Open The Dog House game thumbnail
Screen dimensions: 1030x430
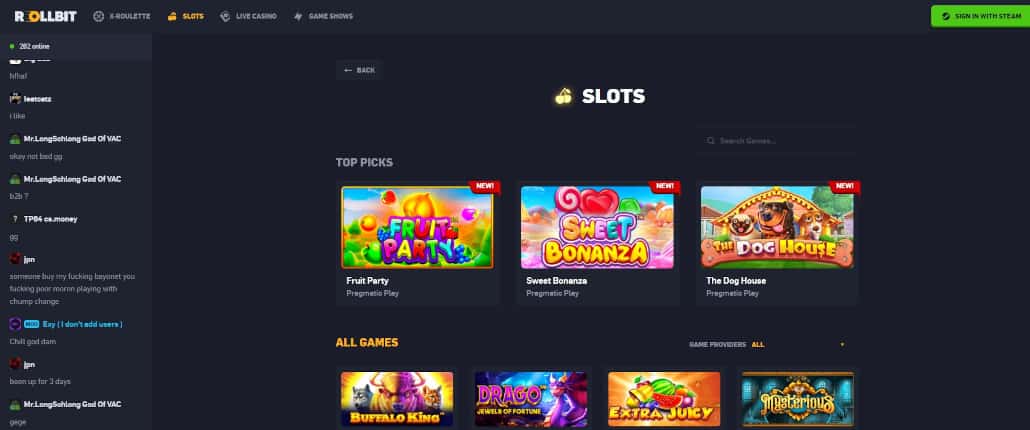click(777, 227)
